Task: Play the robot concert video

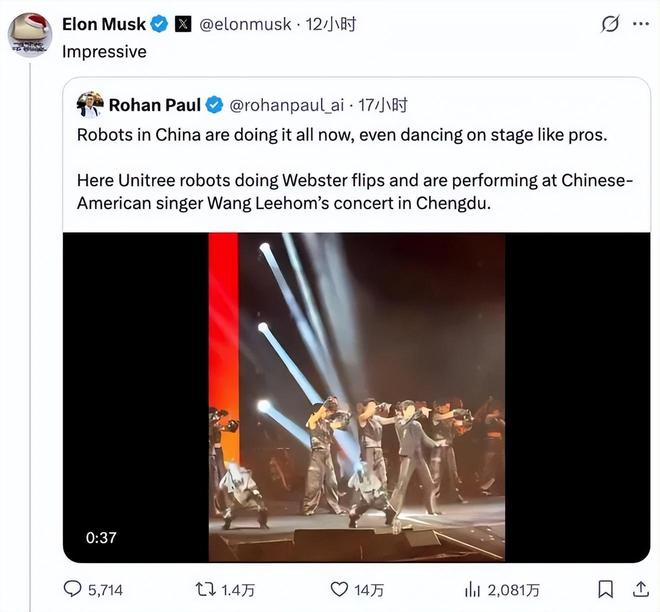Action: point(356,397)
